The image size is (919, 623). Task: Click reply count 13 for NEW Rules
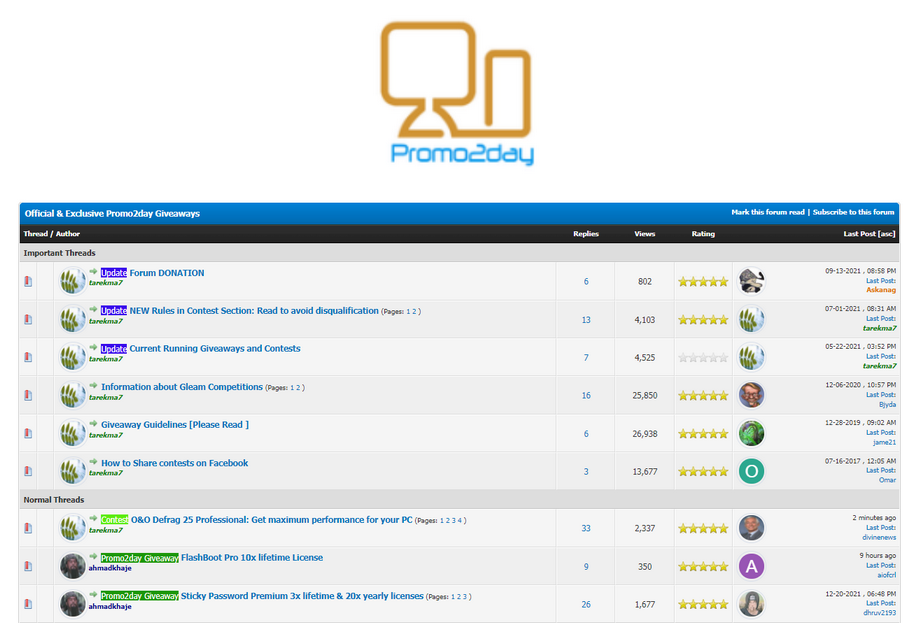[586, 320]
